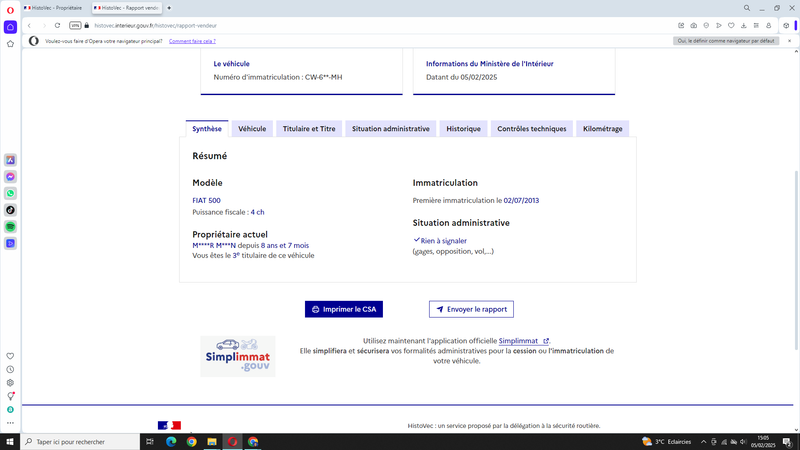This screenshot has height=450, width=800.
Task: Toggle the VPN badge in address bar
Action: (x=75, y=26)
